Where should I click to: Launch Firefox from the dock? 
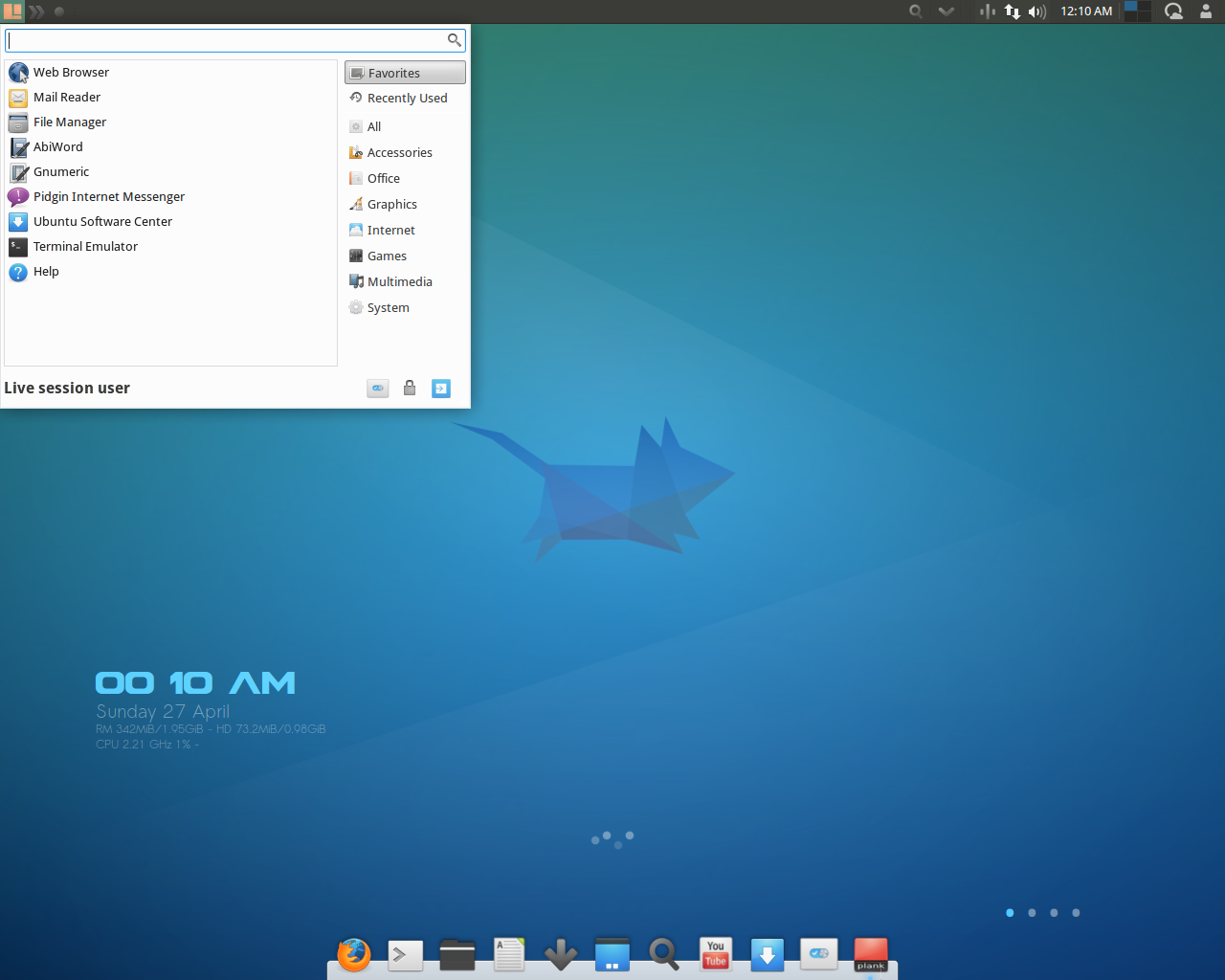[x=354, y=954]
